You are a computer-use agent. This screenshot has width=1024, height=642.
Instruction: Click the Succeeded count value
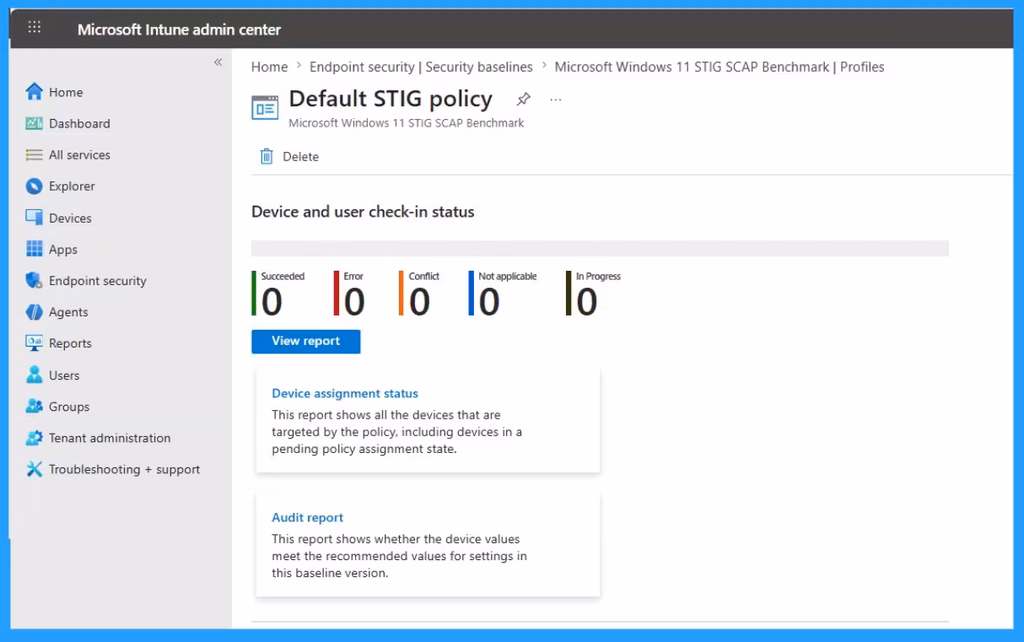point(272,302)
